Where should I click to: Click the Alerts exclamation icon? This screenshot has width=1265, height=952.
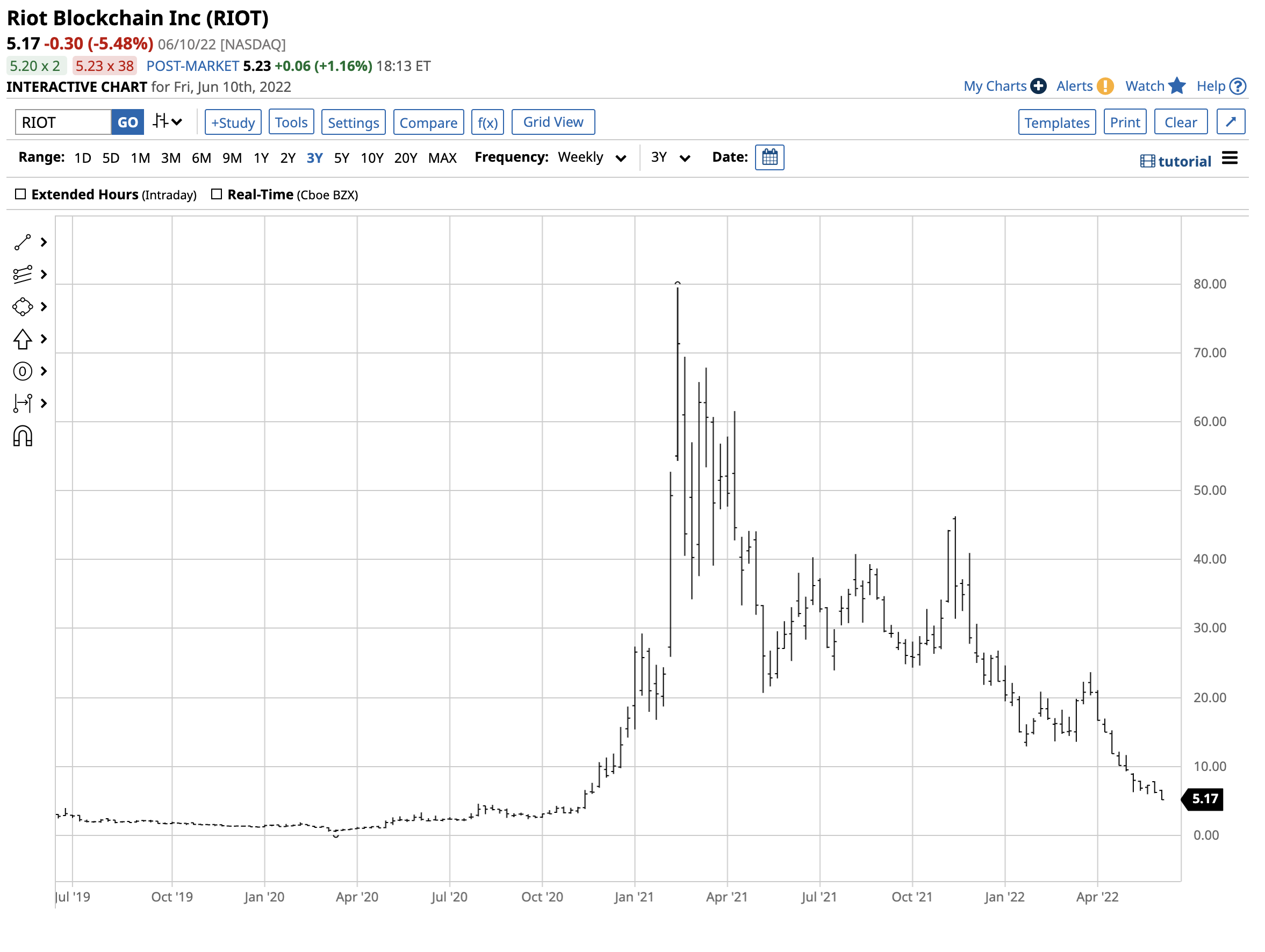click(x=1105, y=86)
